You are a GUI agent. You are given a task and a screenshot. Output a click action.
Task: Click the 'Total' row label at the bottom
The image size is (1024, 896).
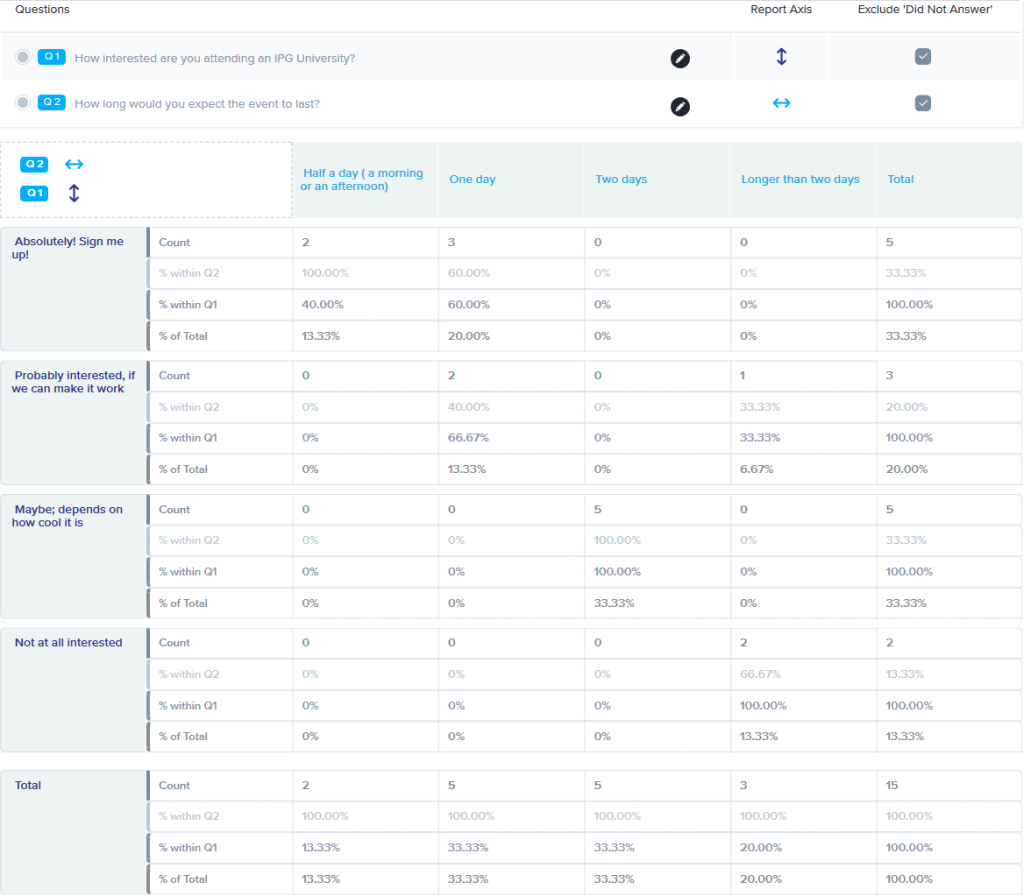tap(27, 785)
